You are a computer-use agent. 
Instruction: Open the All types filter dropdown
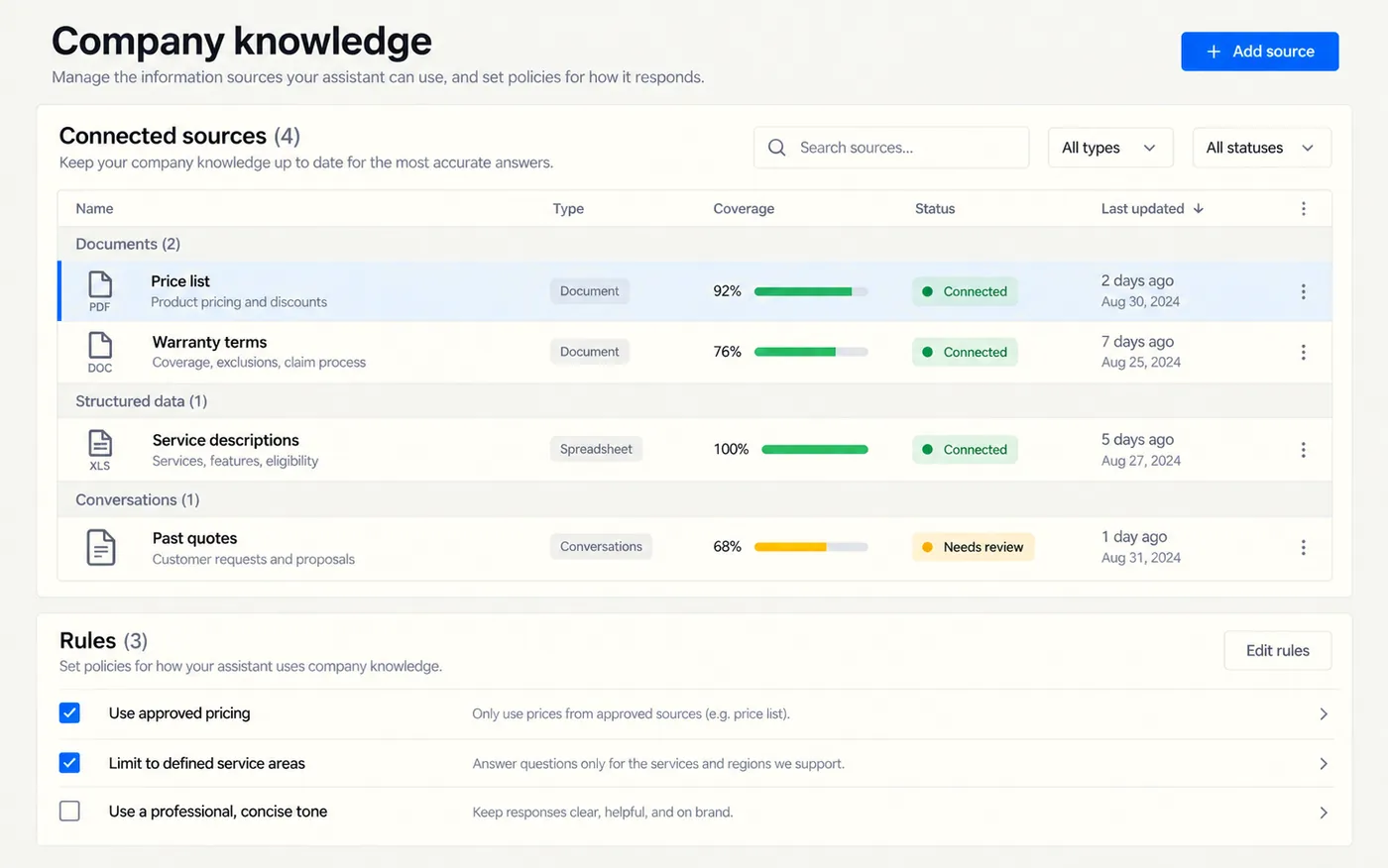[1110, 148]
